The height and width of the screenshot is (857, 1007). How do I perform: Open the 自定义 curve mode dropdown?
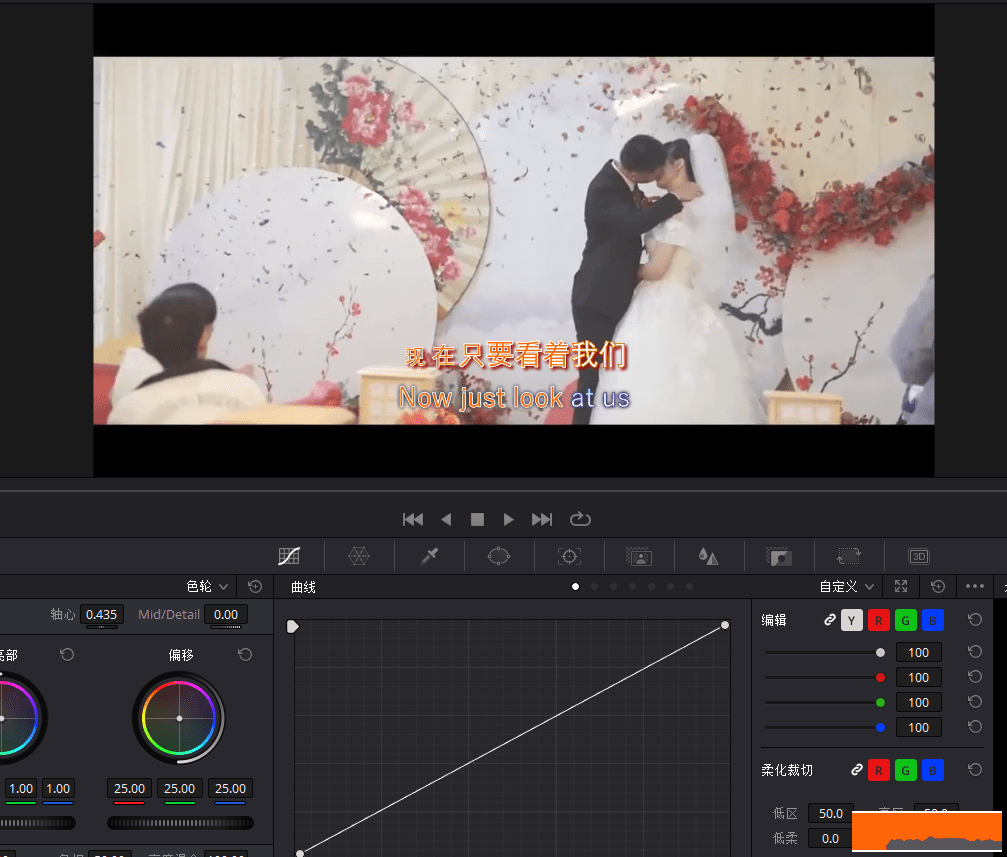[x=846, y=586]
